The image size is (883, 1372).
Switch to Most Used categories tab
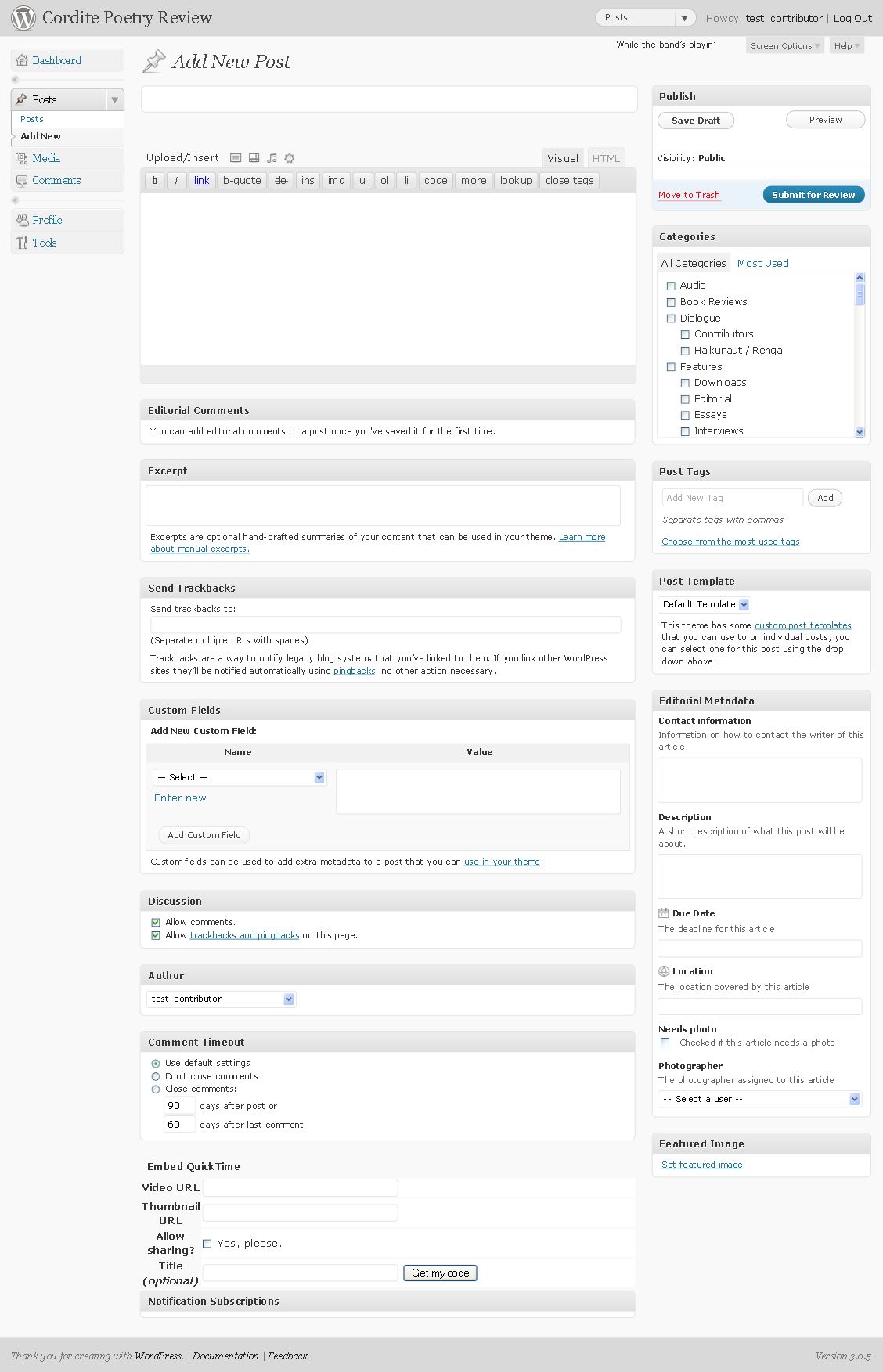pos(762,263)
